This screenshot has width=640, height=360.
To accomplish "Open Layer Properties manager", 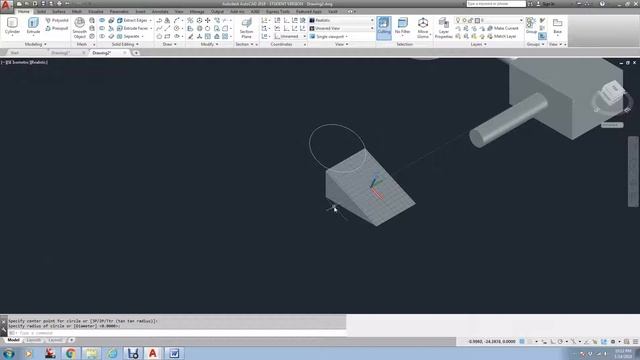I will [x=444, y=28].
